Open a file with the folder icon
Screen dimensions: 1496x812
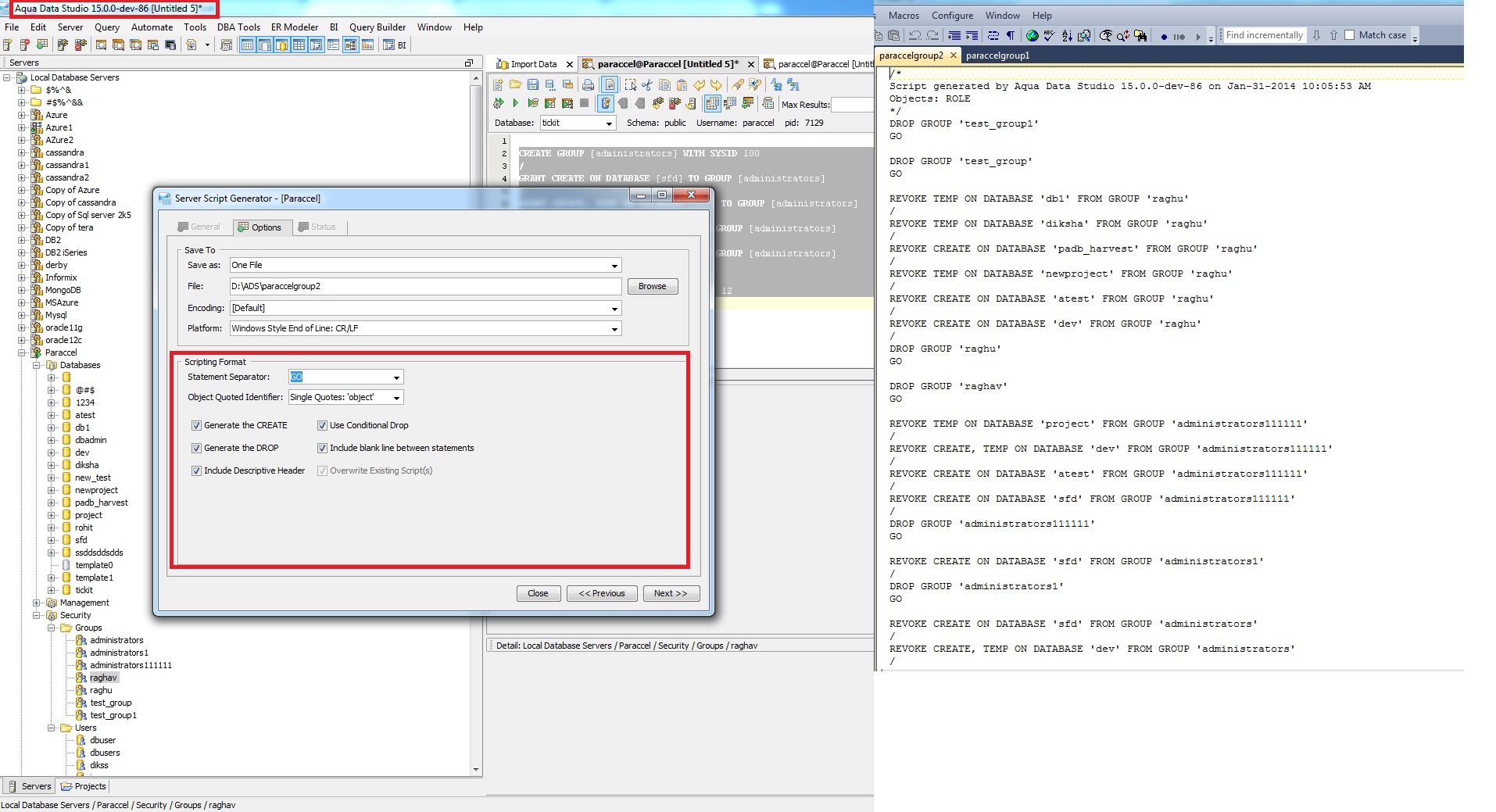click(515, 84)
